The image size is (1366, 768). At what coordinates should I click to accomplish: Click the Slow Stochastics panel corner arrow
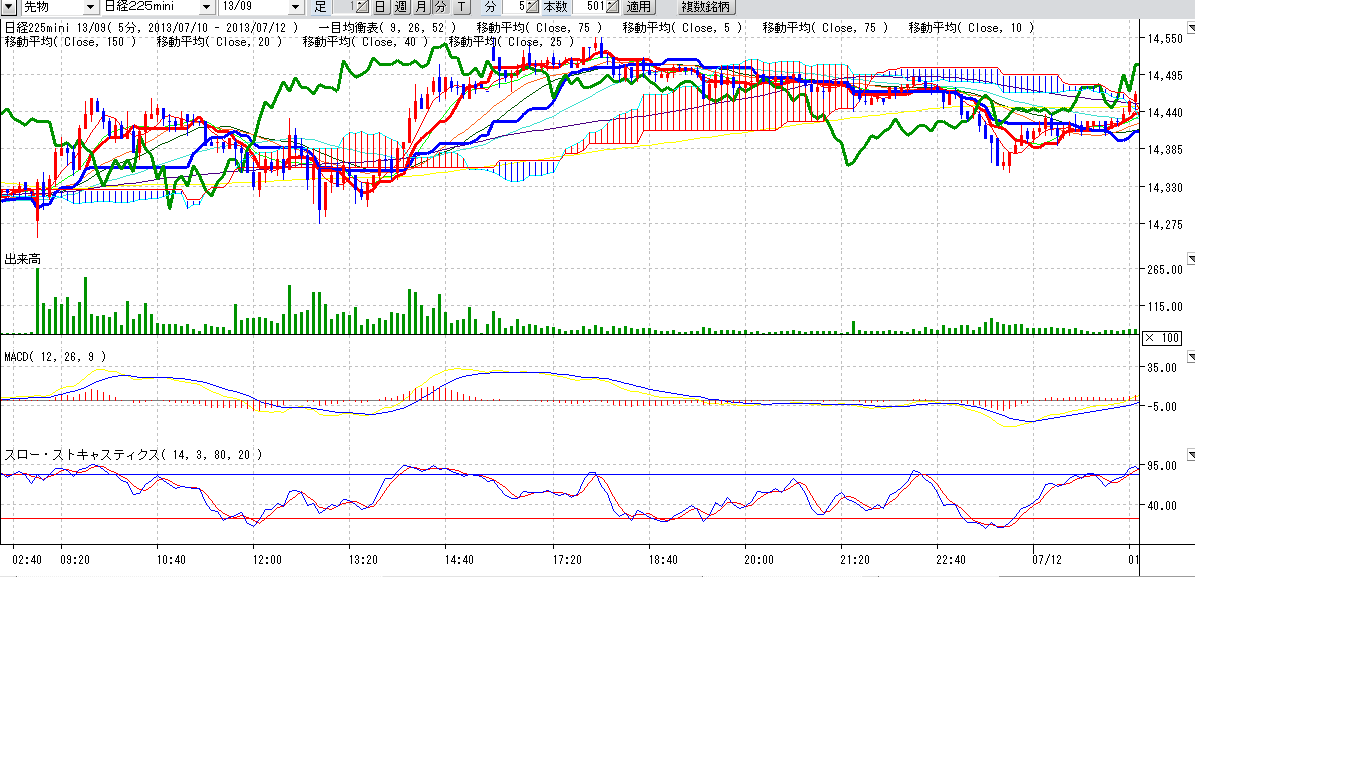click(1190, 453)
